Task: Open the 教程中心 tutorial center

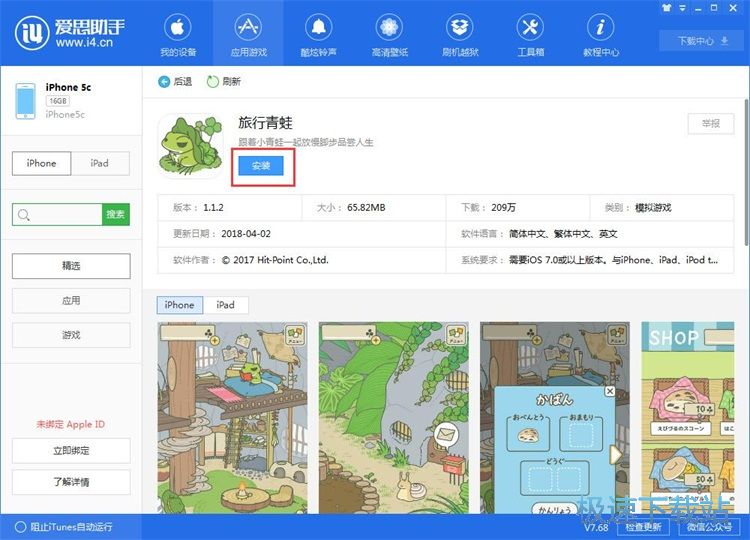Action: point(601,35)
